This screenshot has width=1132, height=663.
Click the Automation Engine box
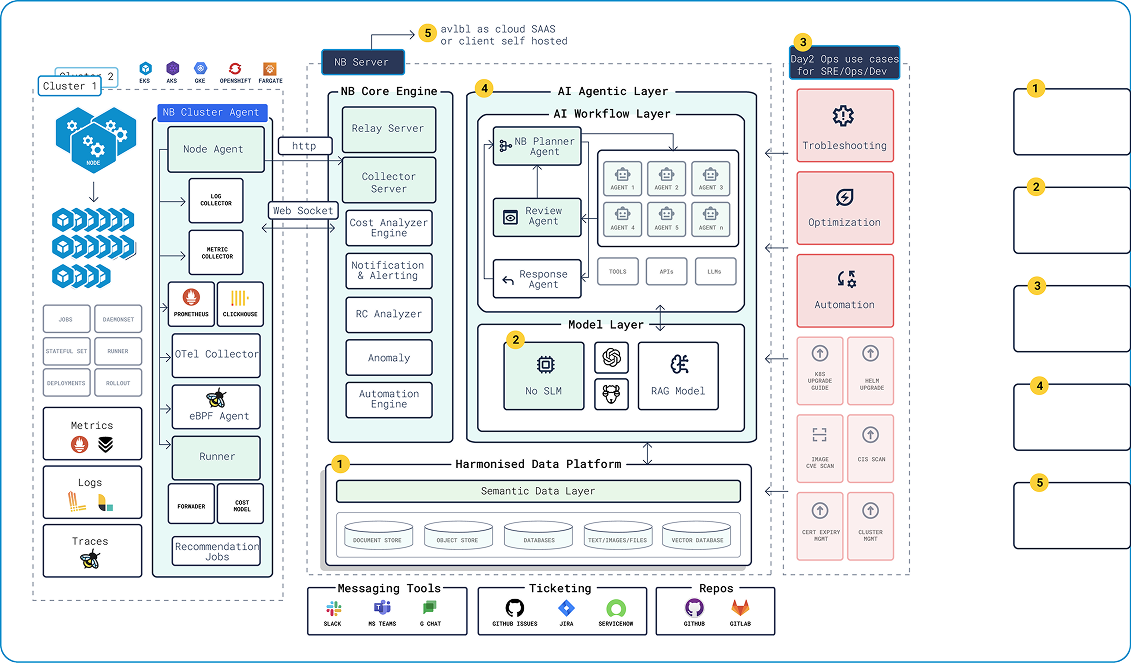pos(389,399)
